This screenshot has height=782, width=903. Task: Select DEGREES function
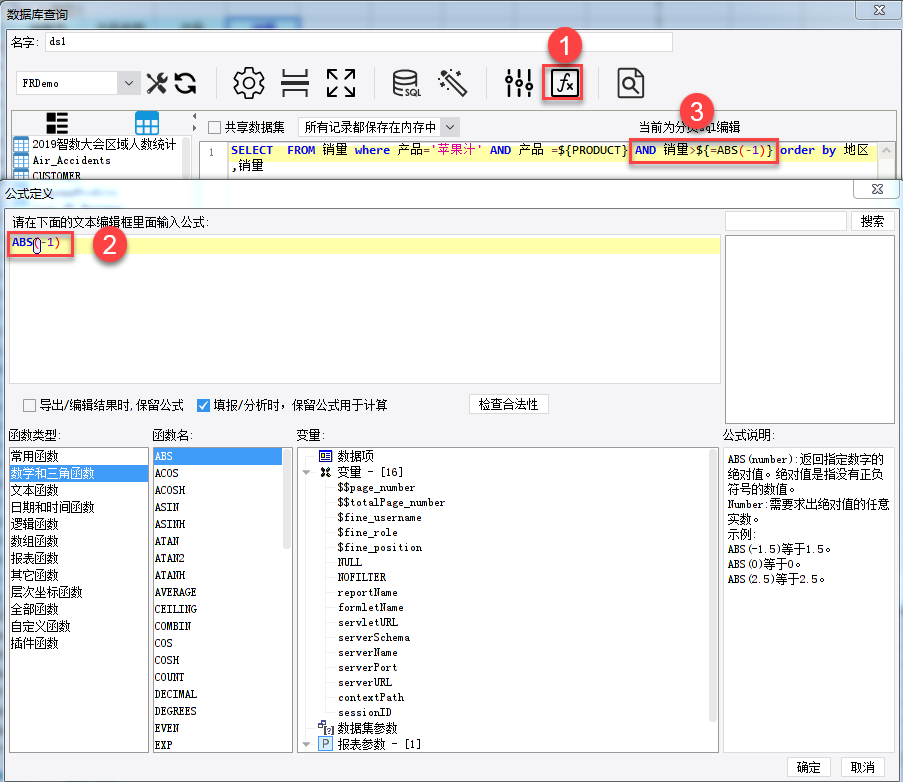(218, 711)
